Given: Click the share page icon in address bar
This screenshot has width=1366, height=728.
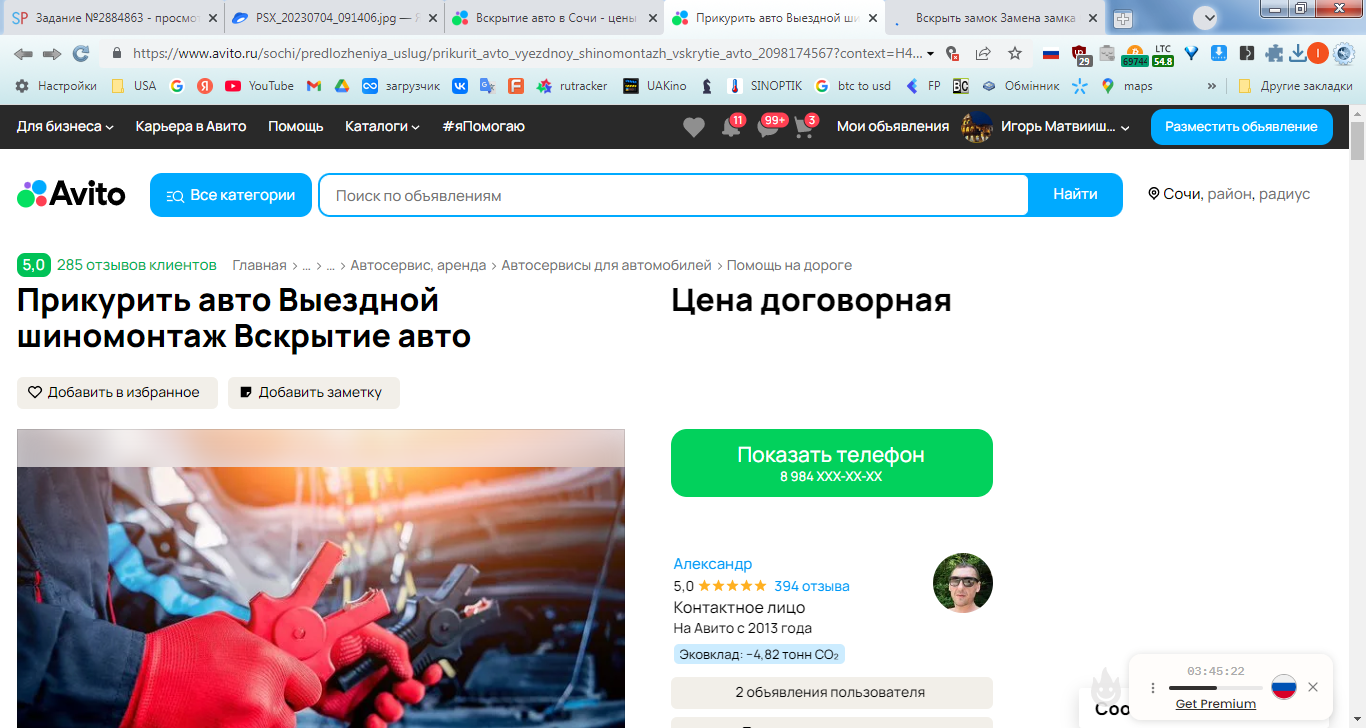Looking at the screenshot, I should click(x=983, y=54).
